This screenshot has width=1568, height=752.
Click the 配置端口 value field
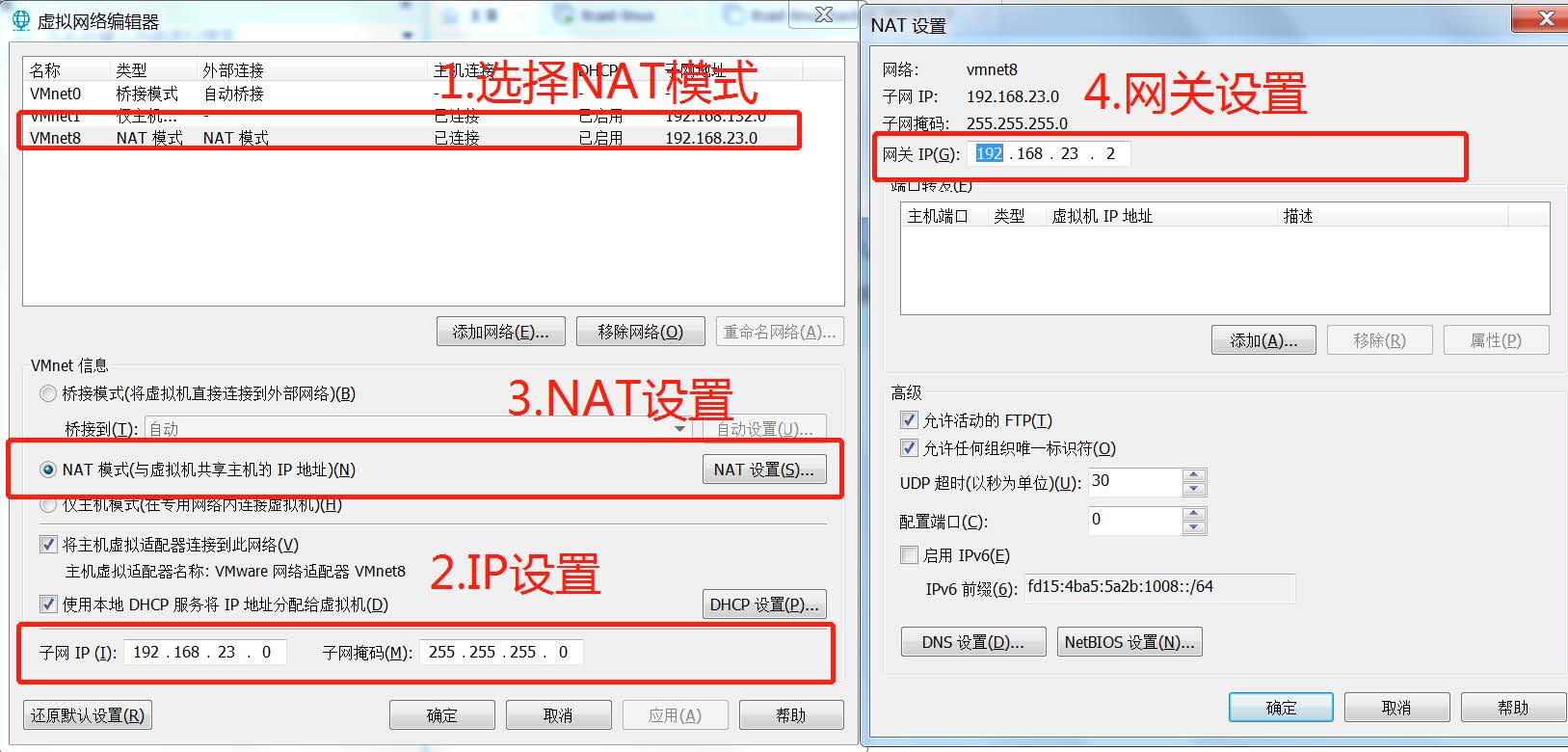[1135, 521]
